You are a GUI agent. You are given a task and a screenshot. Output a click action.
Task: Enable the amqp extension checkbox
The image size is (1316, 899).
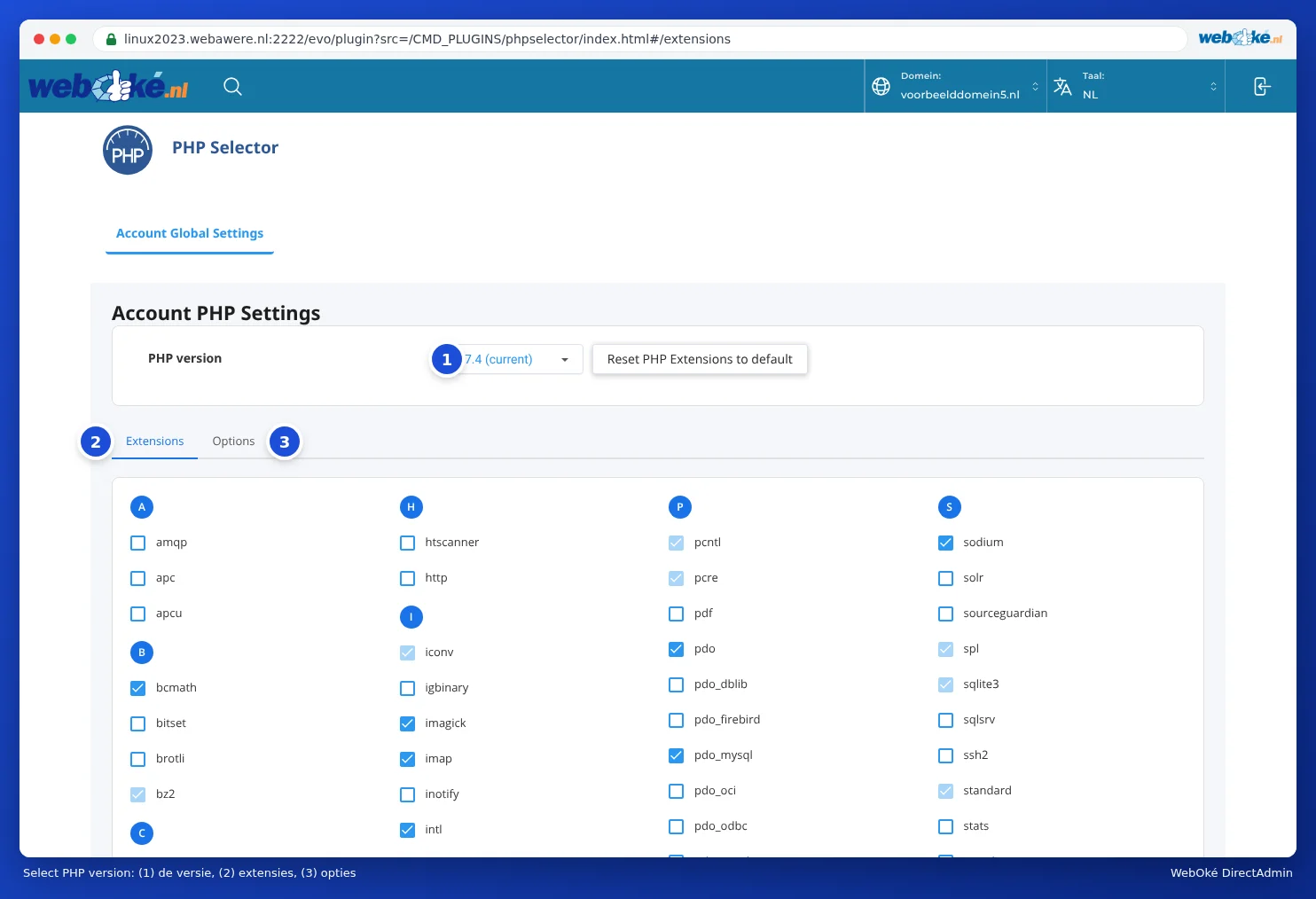point(137,543)
